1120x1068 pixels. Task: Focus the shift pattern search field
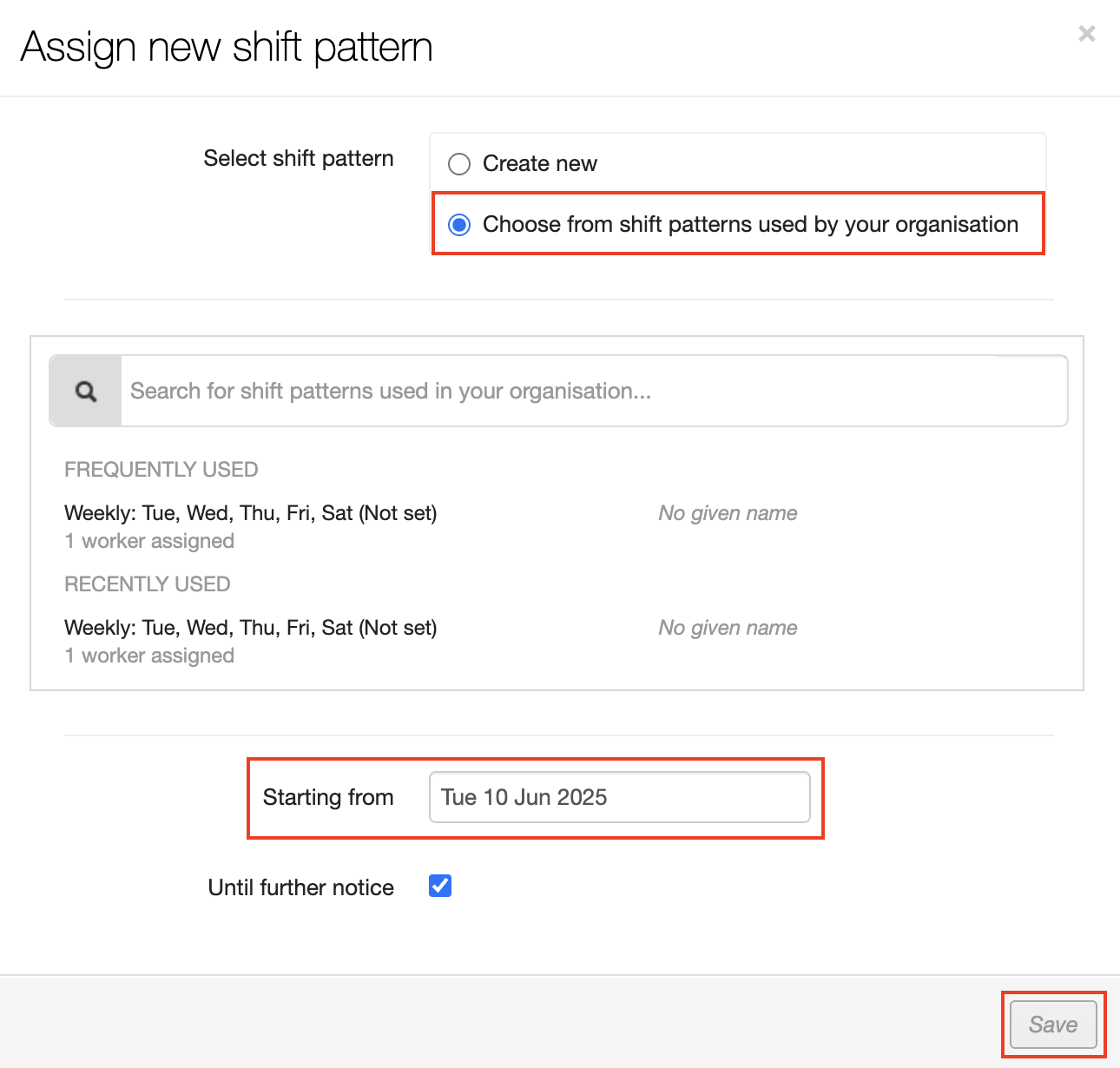pyautogui.click(x=594, y=392)
